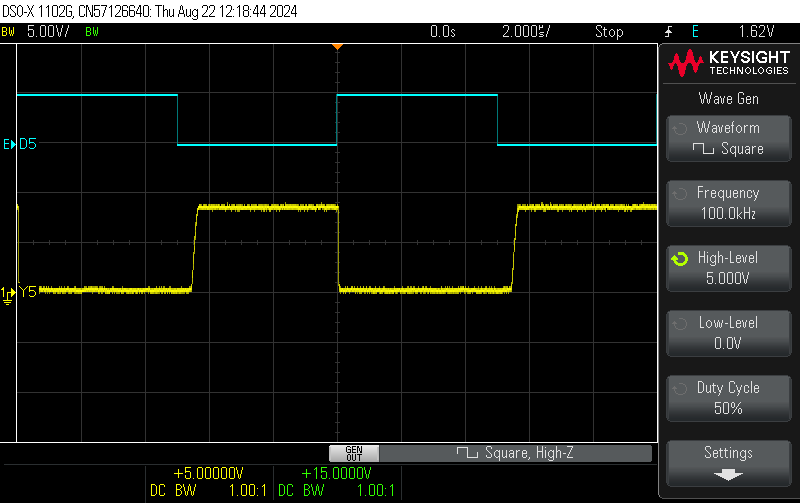This screenshot has height=503, width=800.
Task: Click the knob icon on Frequency softkey
Action: 680,194
